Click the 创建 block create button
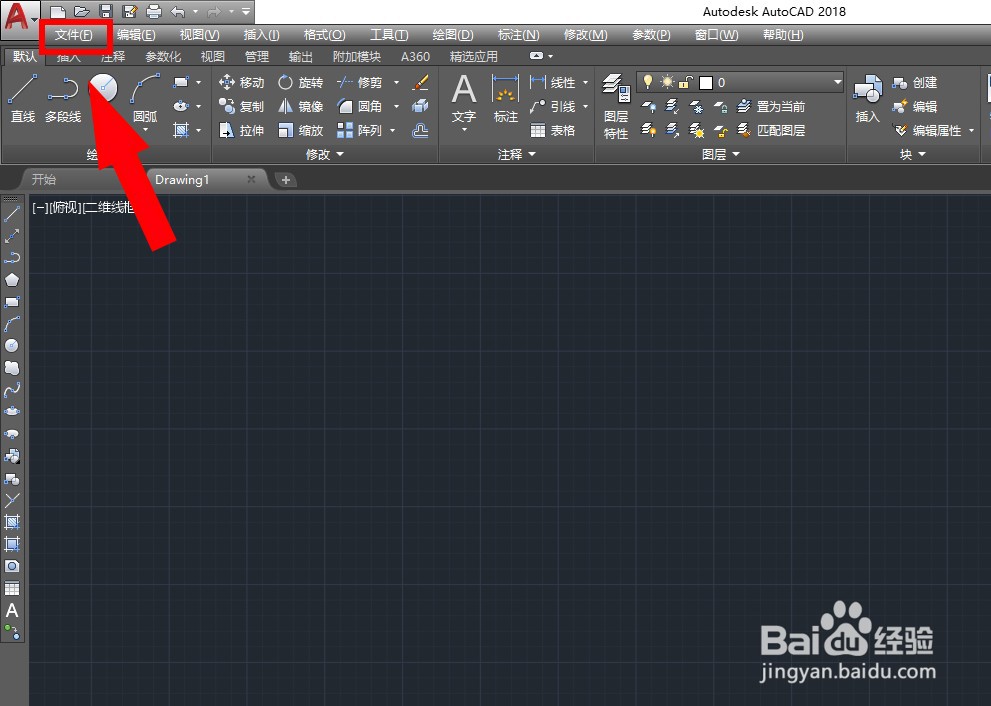This screenshot has width=991, height=706. [x=915, y=83]
